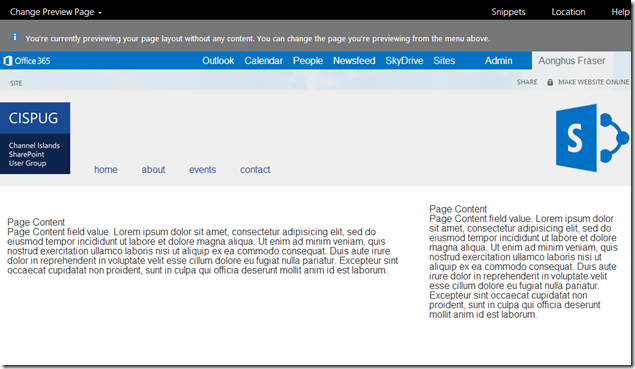Viewport: 635px width, 369px height.
Task: Click the preview notification message text
Action: coord(258,38)
